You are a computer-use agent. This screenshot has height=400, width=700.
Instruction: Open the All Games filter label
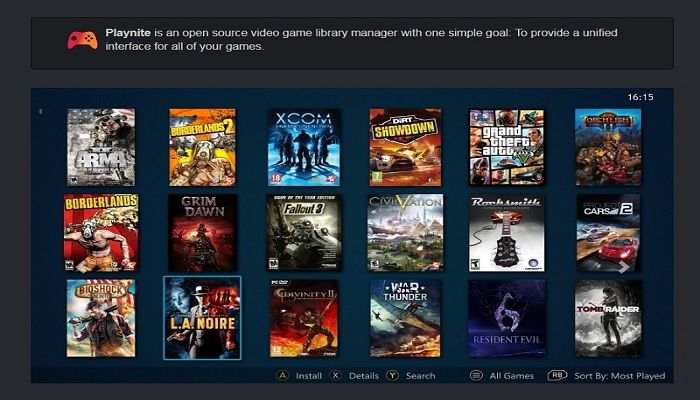tap(512, 376)
